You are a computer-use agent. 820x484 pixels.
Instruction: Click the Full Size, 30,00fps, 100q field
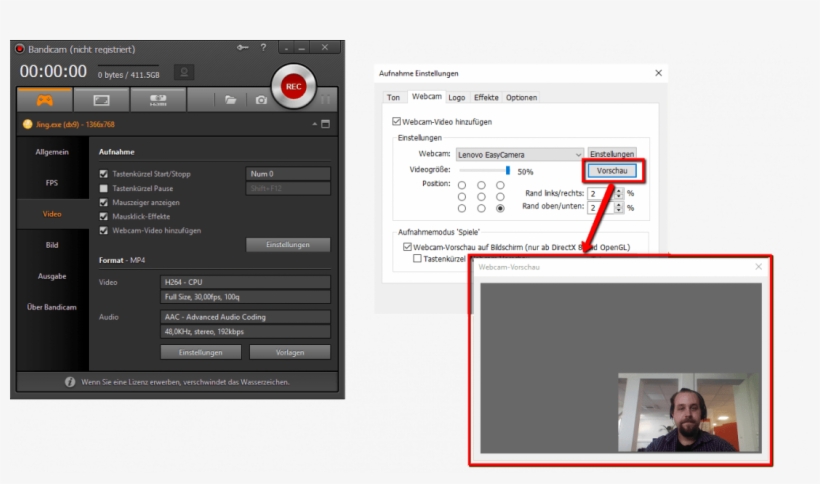click(245, 297)
